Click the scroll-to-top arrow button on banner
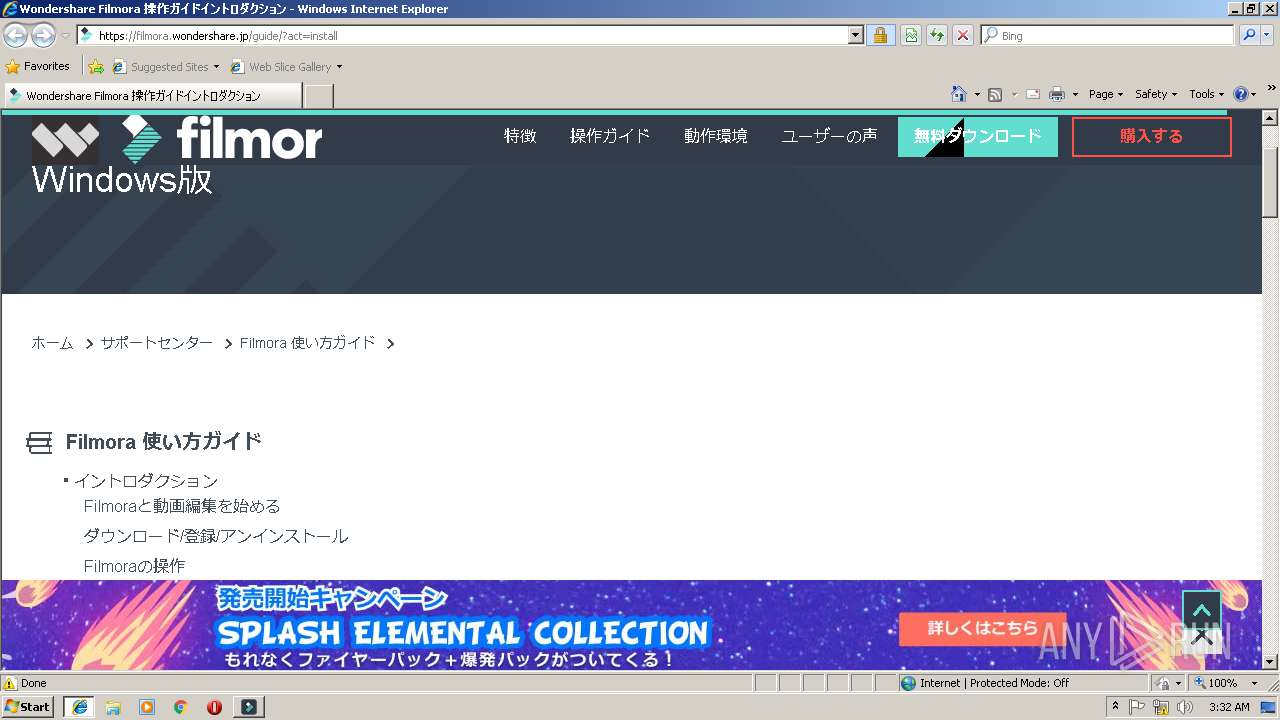 tap(1202, 609)
